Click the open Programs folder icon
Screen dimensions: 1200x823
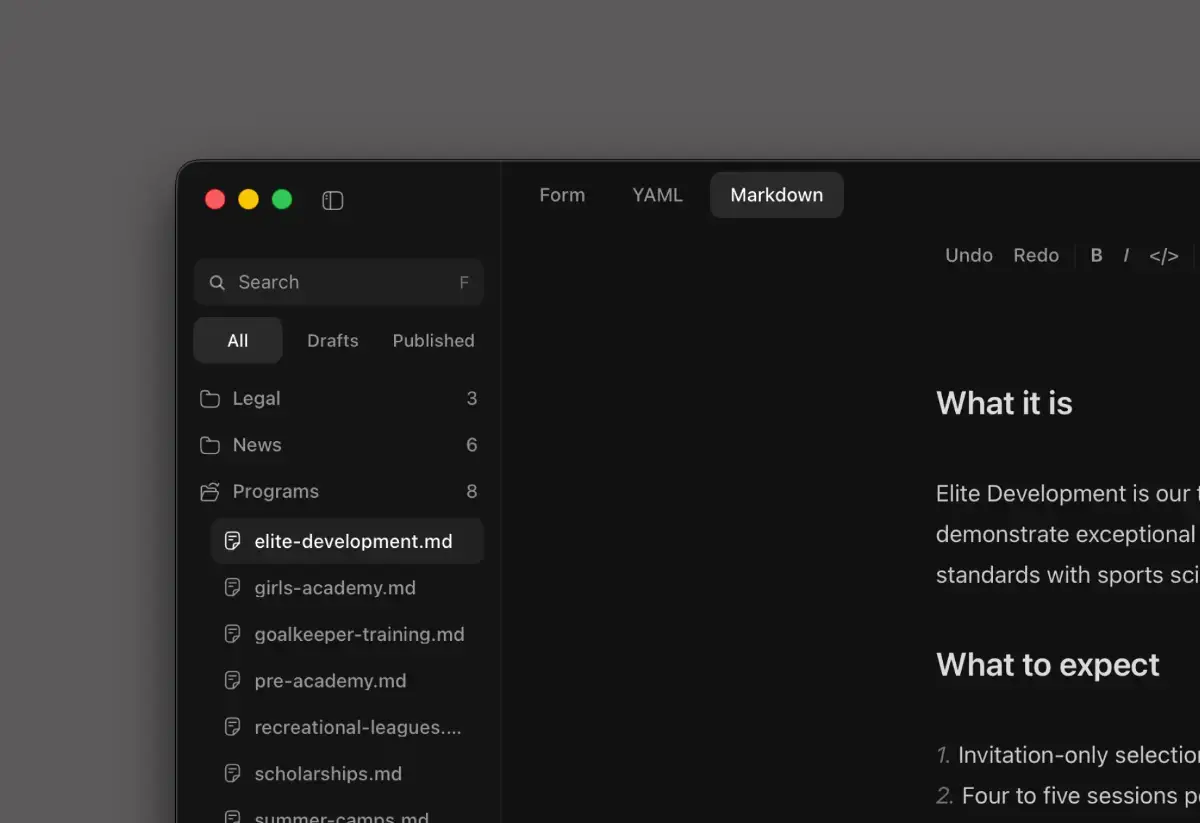coord(210,492)
